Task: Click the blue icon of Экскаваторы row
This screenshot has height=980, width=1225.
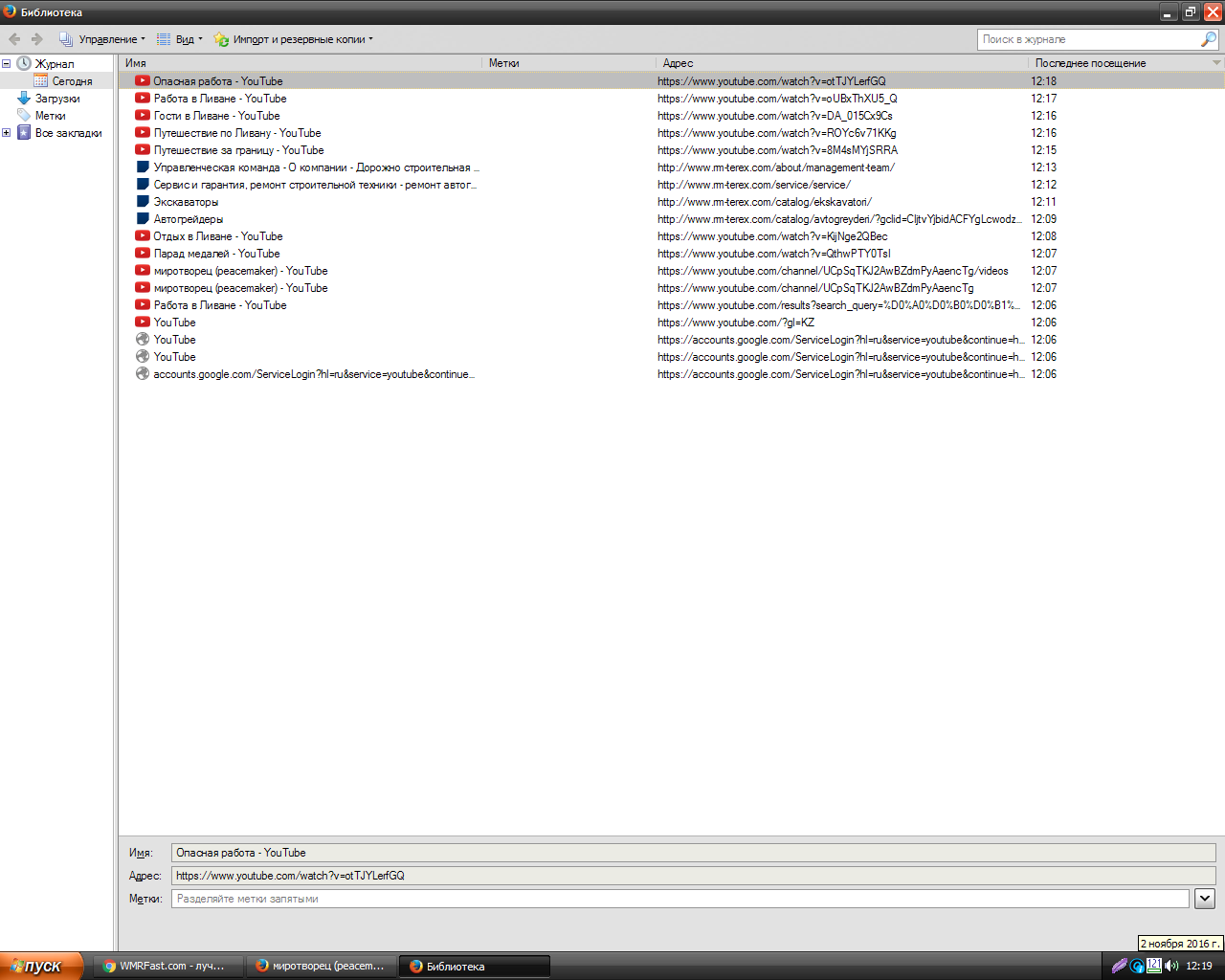Action: [x=143, y=202]
